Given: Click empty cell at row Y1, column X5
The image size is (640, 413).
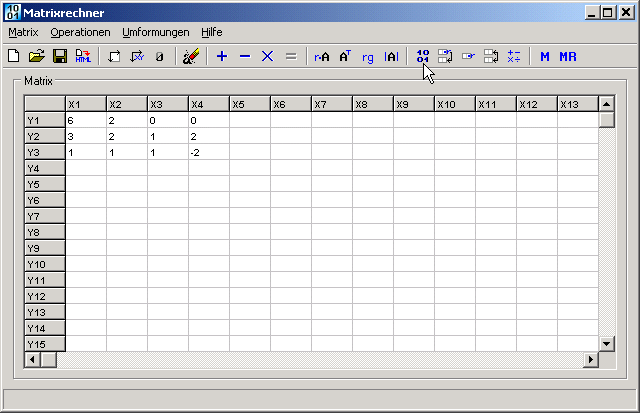Looking at the screenshot, I should coord(250,120).
